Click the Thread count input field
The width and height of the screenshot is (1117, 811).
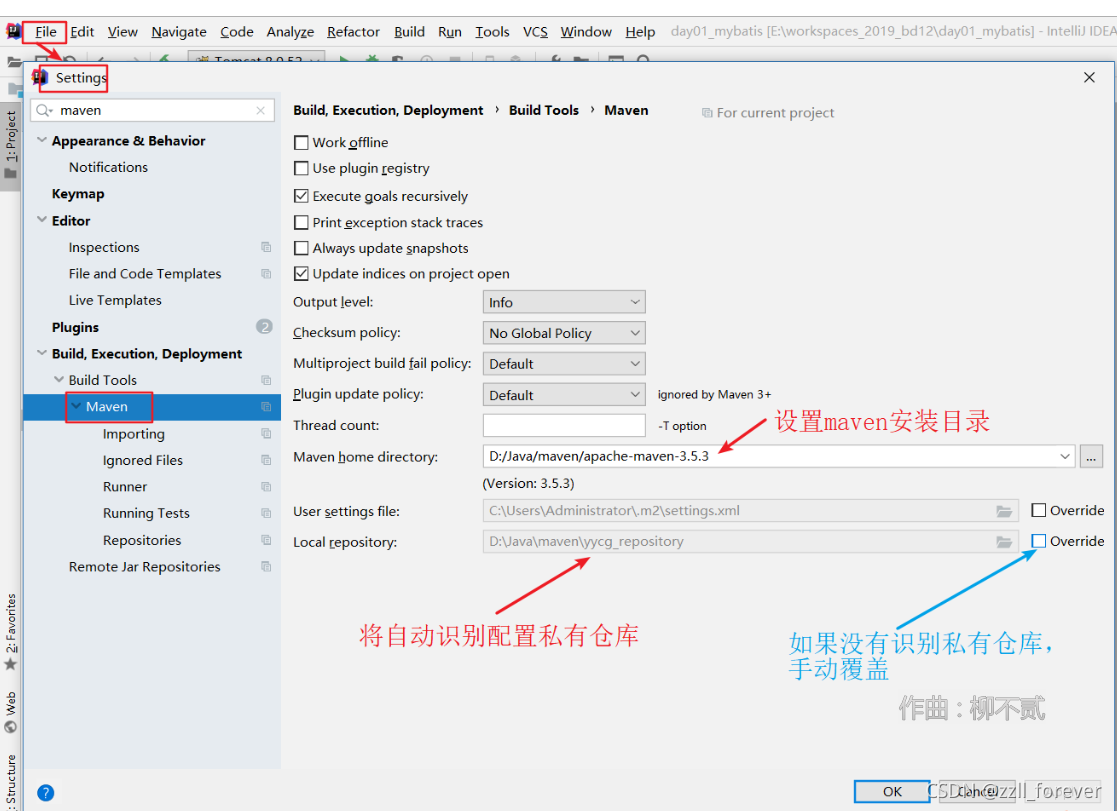(564, 425)
